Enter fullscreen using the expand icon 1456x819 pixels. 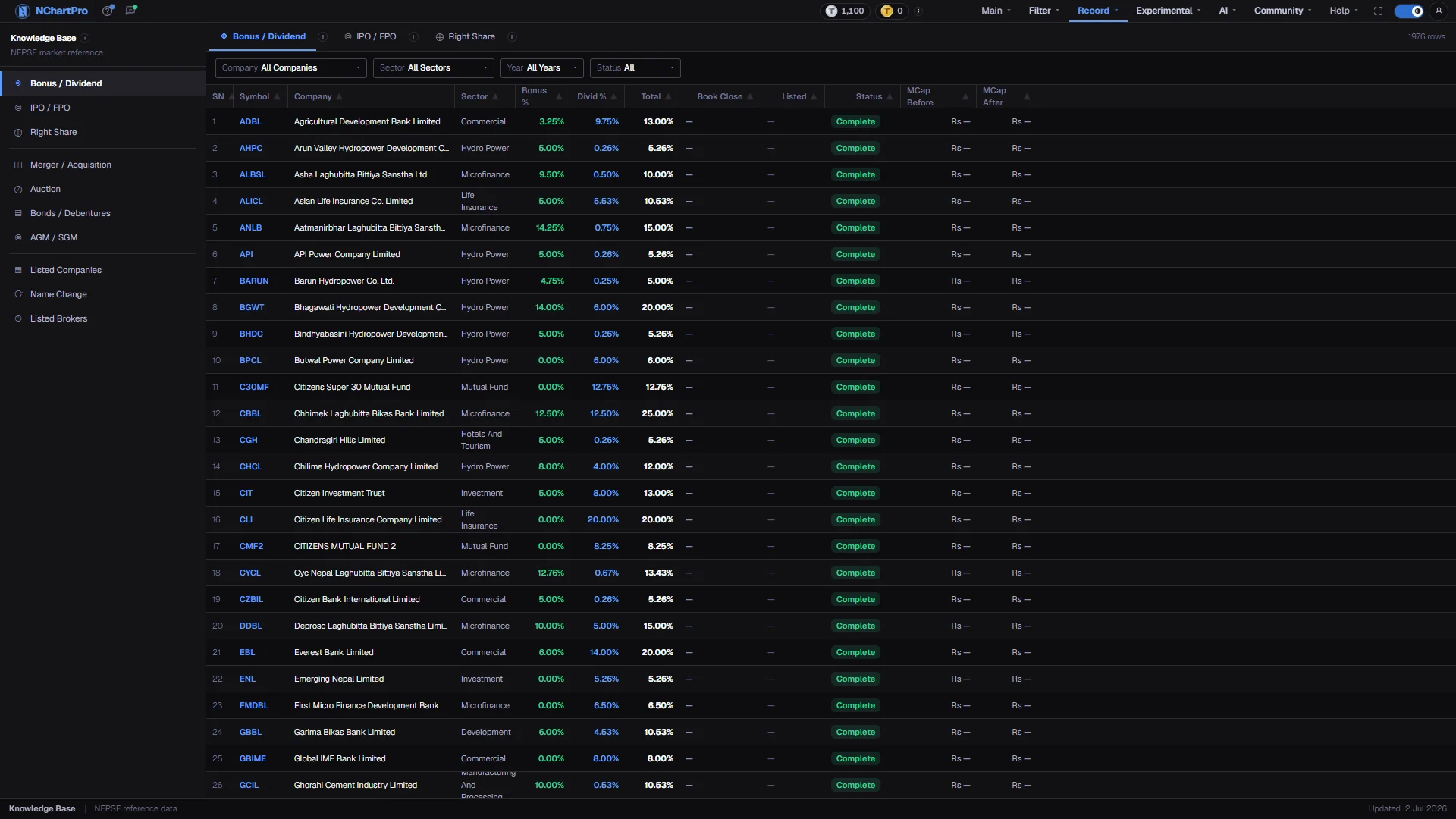pyautogui.click(x=1378, y=11)
